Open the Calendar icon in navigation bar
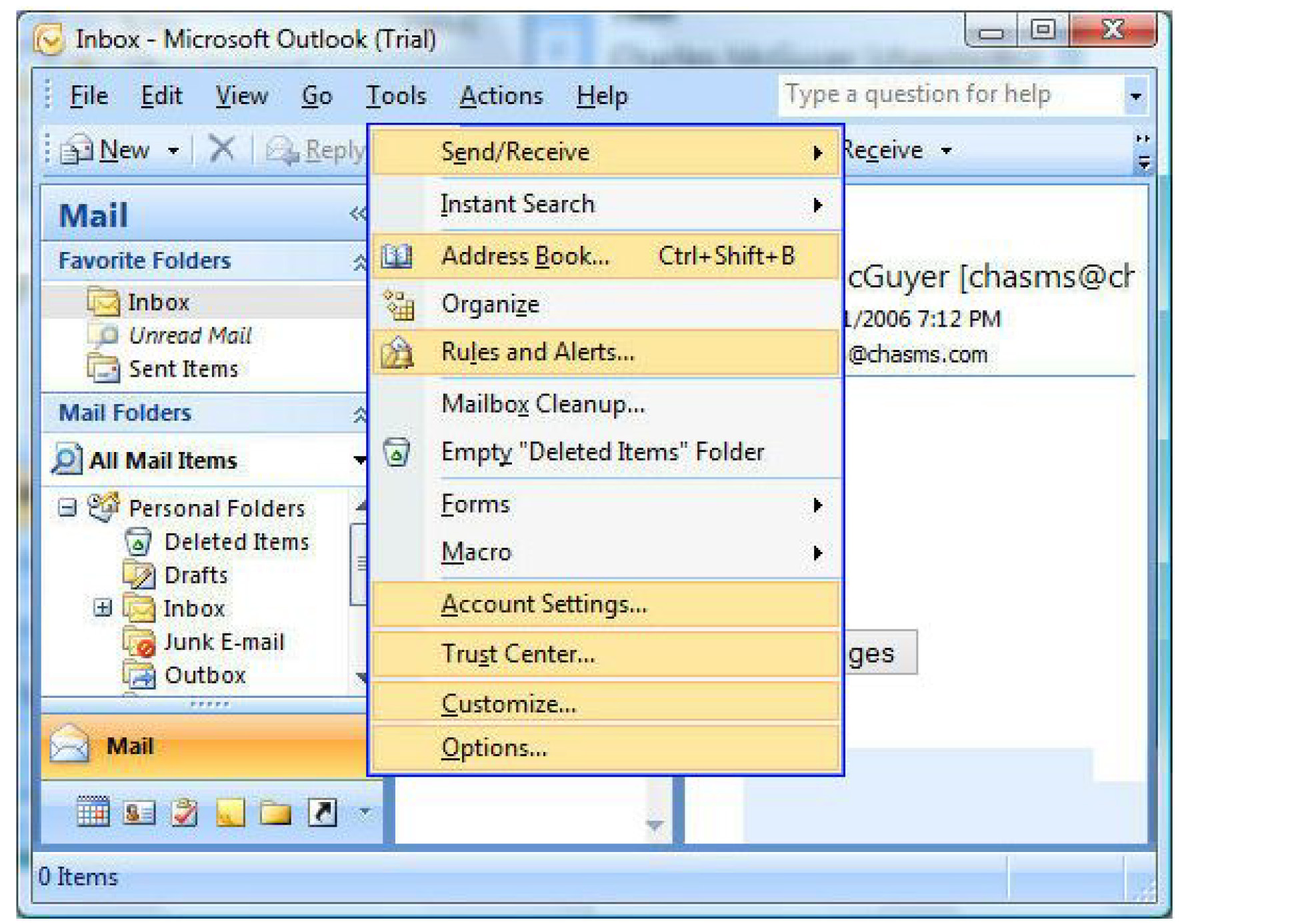 pyautogui.click(x=93, y=812)
